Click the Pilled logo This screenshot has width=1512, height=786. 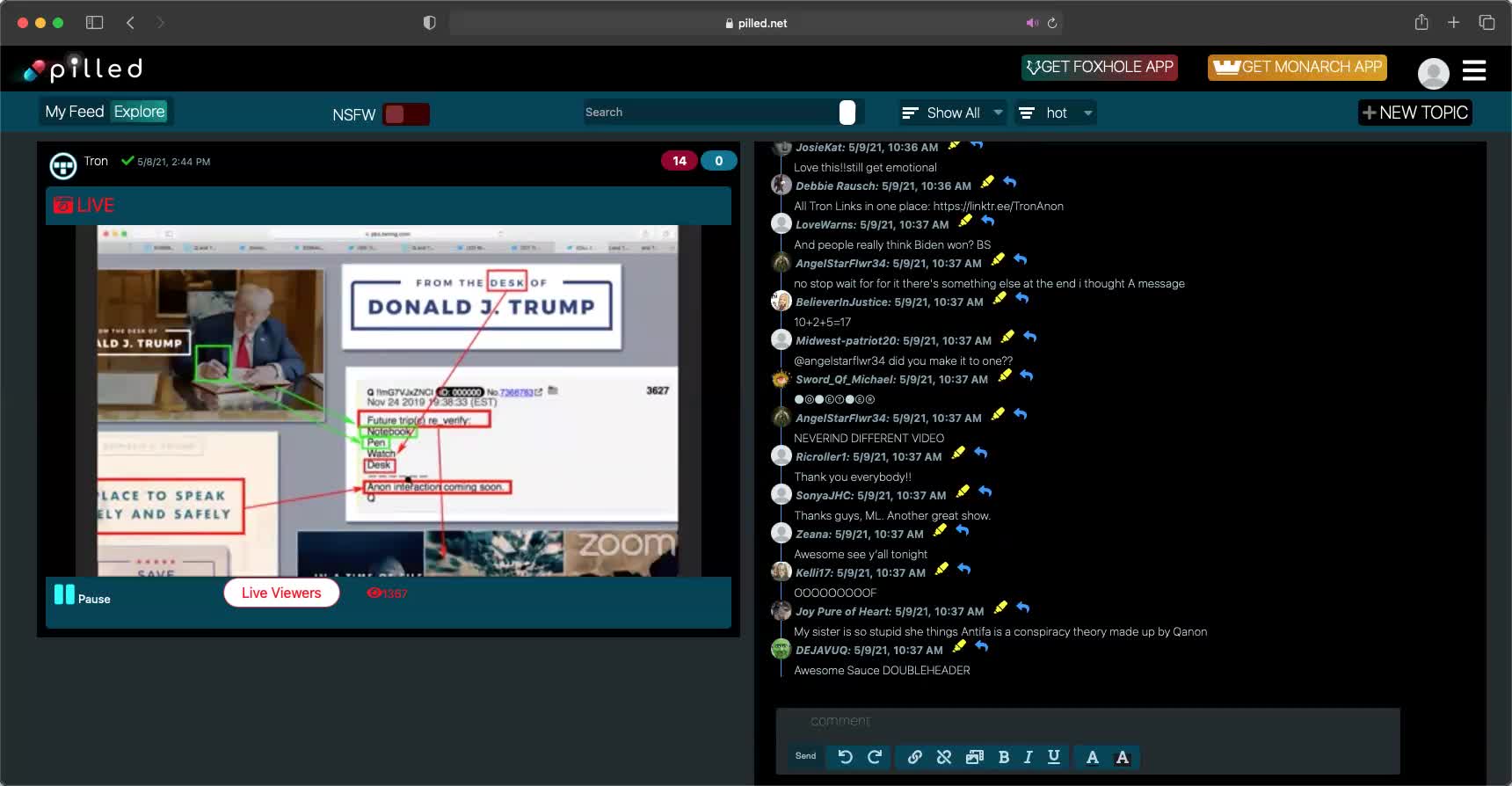click(83, 69)
